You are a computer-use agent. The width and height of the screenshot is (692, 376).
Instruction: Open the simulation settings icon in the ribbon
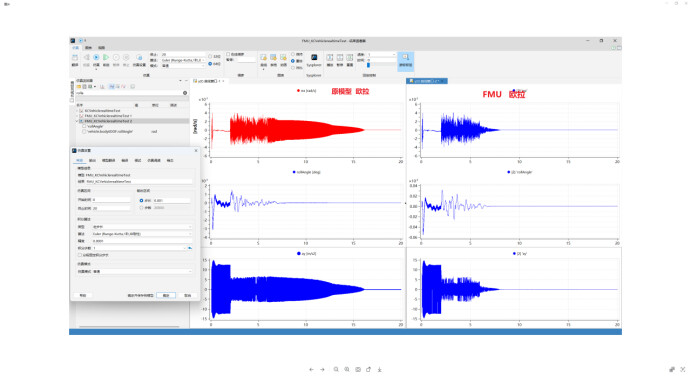click(139, 57)
